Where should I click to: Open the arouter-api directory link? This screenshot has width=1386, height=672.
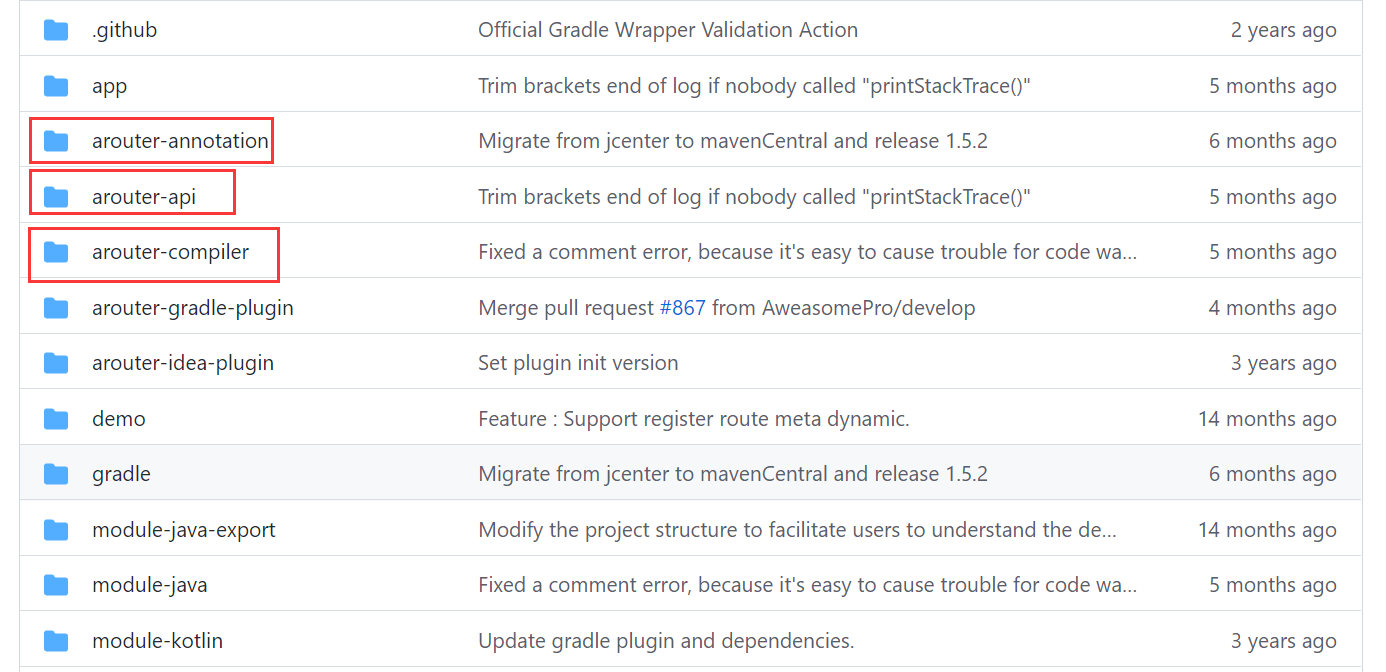click(144, 197)
